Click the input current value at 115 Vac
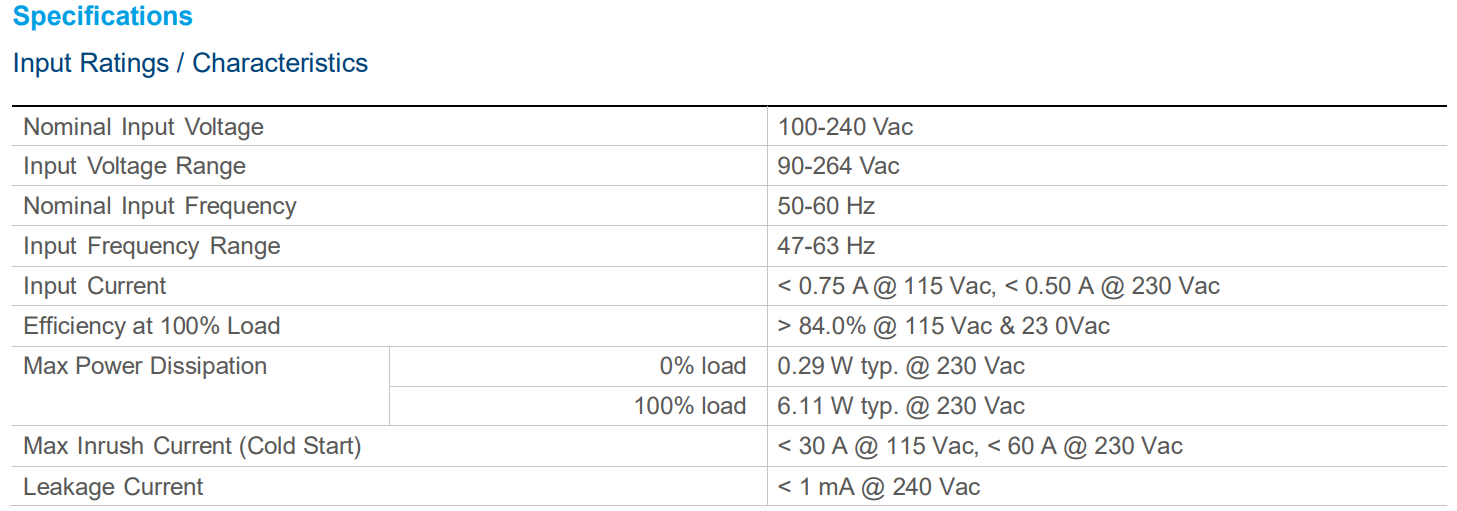The image size is (1457, 511). click(x=885, y=286)
